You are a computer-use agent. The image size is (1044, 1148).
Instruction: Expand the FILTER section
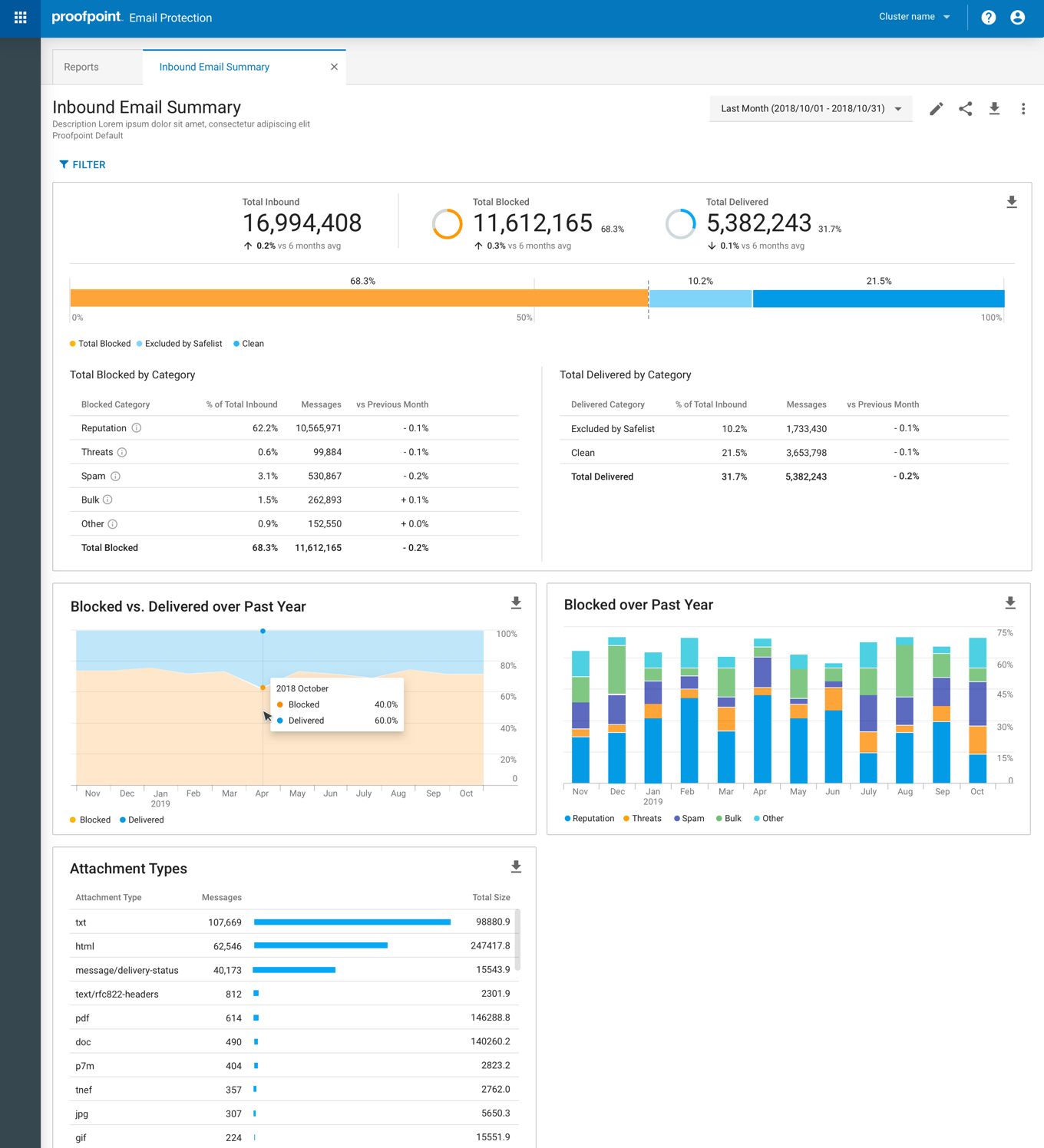tap(81, 164)
